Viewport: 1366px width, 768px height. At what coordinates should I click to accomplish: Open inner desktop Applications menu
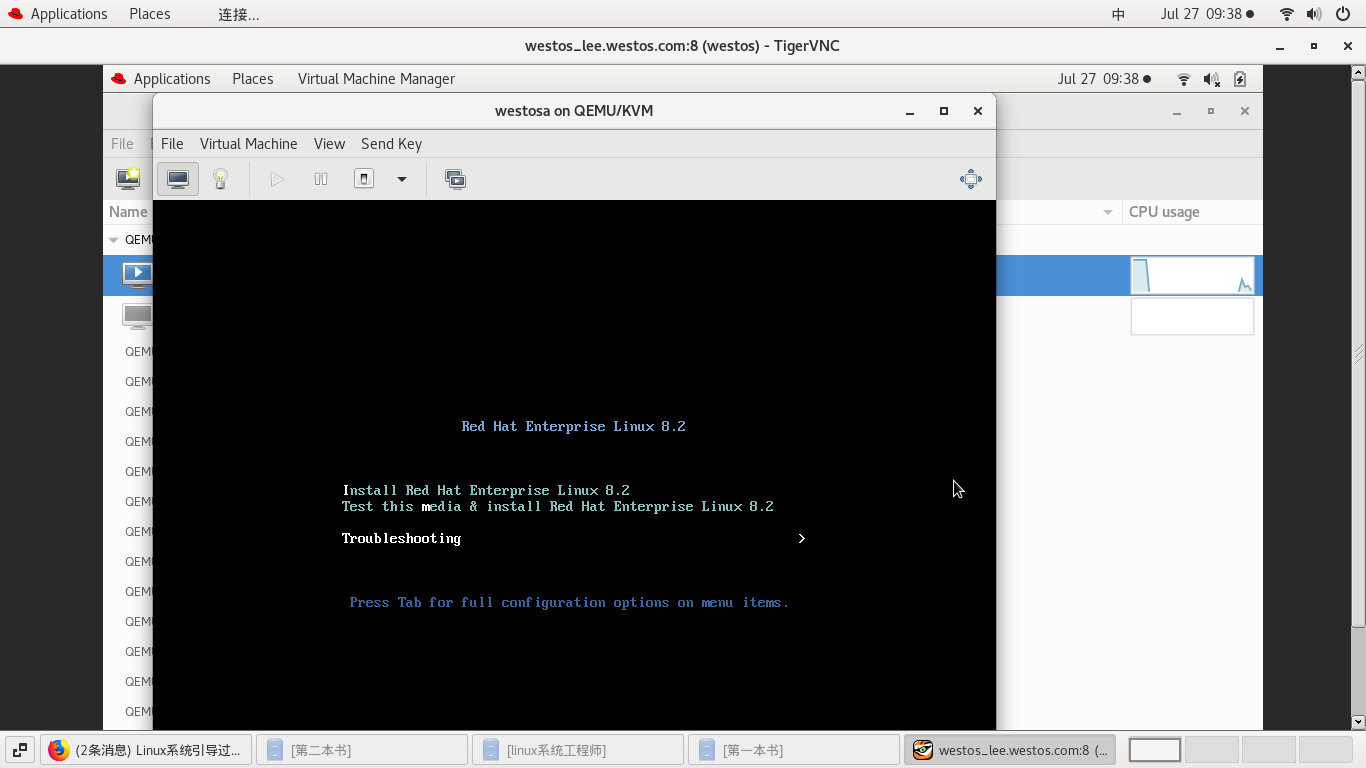(x=161, y=79)
